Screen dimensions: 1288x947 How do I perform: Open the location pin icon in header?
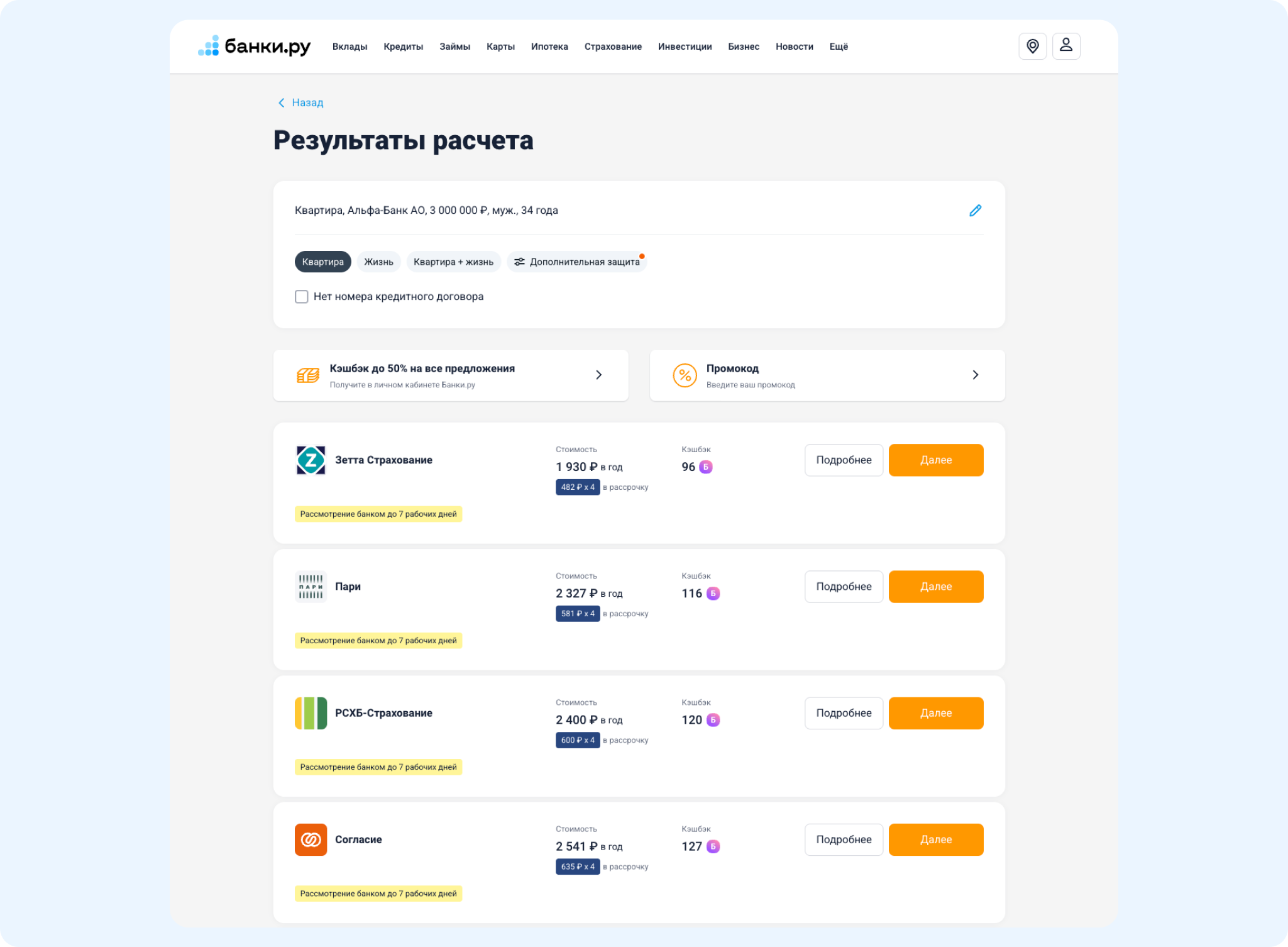pyautogui.click(x=1032, y=46)
